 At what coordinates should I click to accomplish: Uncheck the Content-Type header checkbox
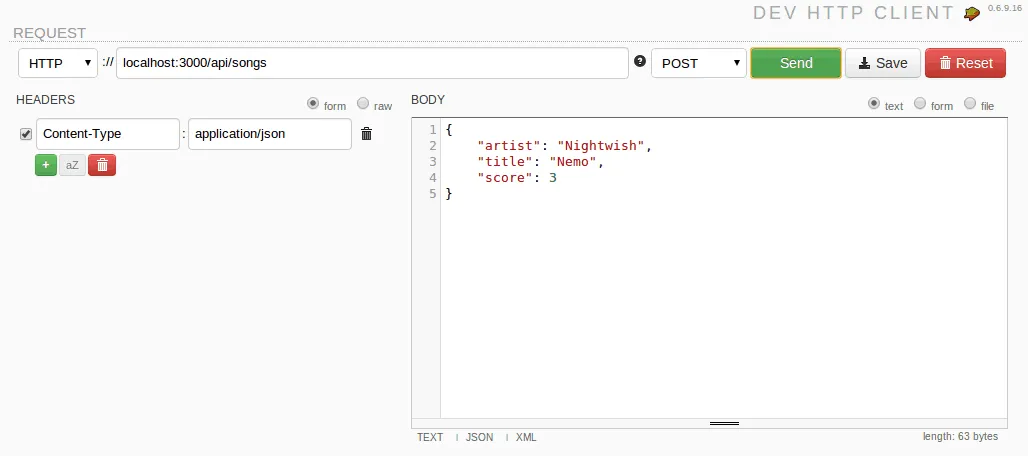tap(26, 134)
